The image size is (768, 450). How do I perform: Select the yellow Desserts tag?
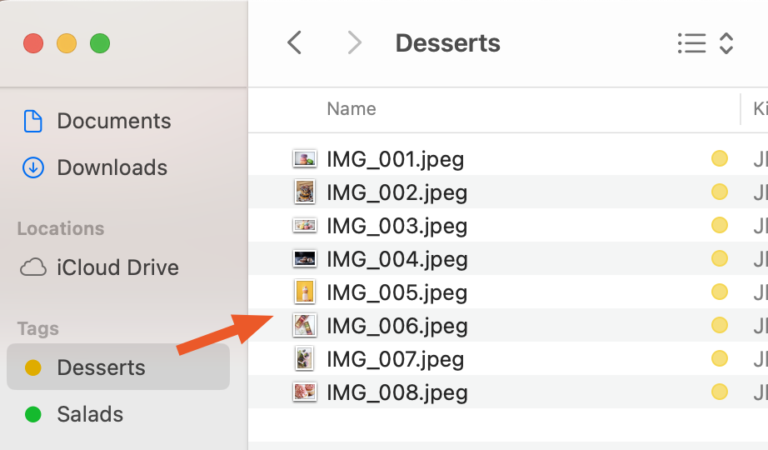100,367
